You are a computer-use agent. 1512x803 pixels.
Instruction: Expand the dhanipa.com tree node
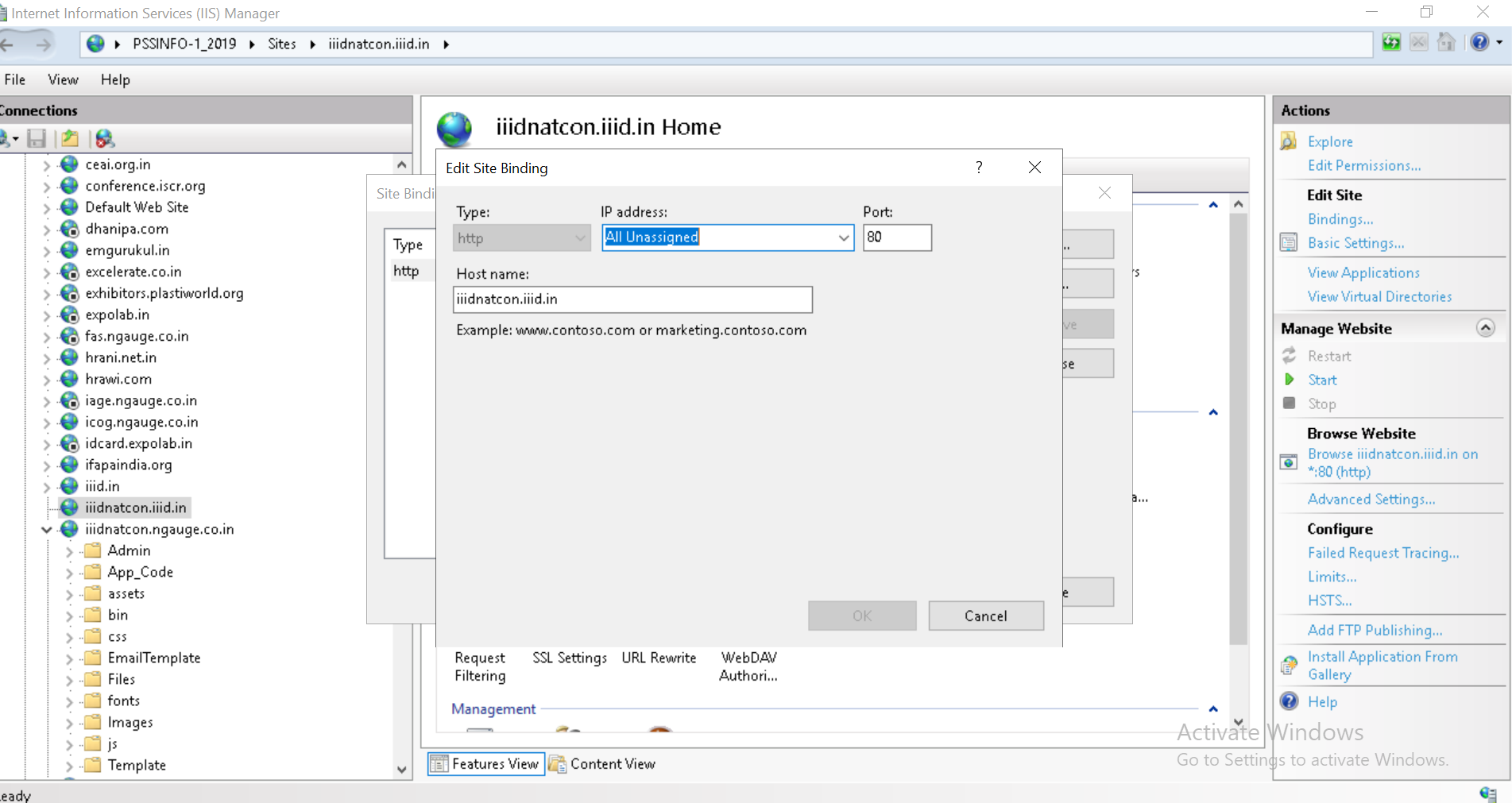[47, 230]
